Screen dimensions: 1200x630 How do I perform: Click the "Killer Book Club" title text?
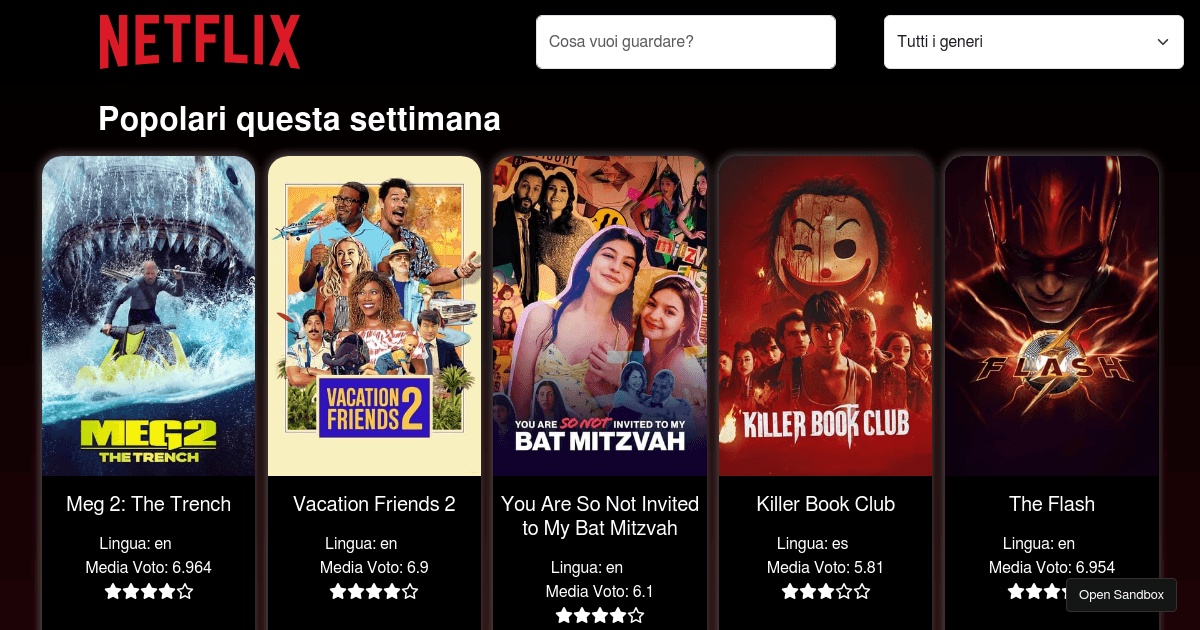826,504
